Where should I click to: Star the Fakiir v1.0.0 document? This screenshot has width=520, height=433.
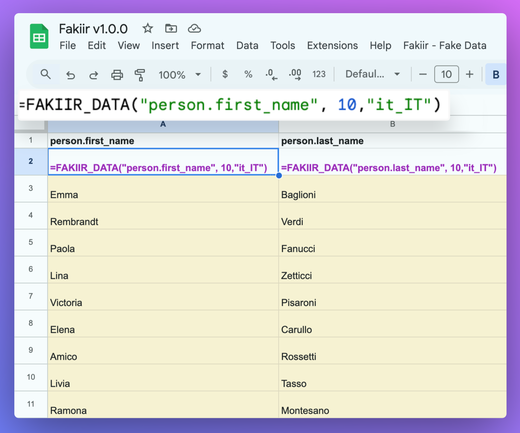click(x=147, y=28)
